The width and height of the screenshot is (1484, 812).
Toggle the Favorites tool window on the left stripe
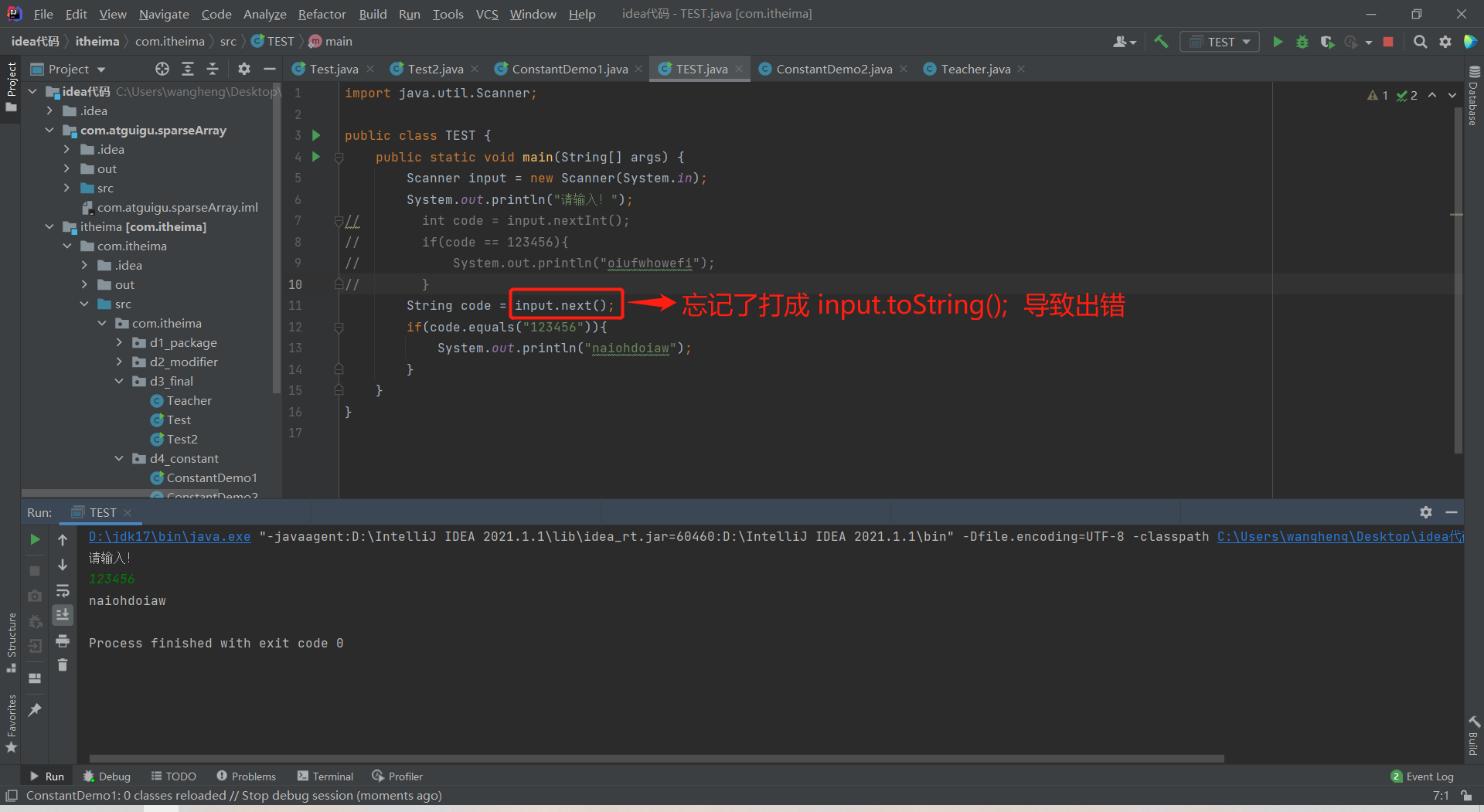11,724
